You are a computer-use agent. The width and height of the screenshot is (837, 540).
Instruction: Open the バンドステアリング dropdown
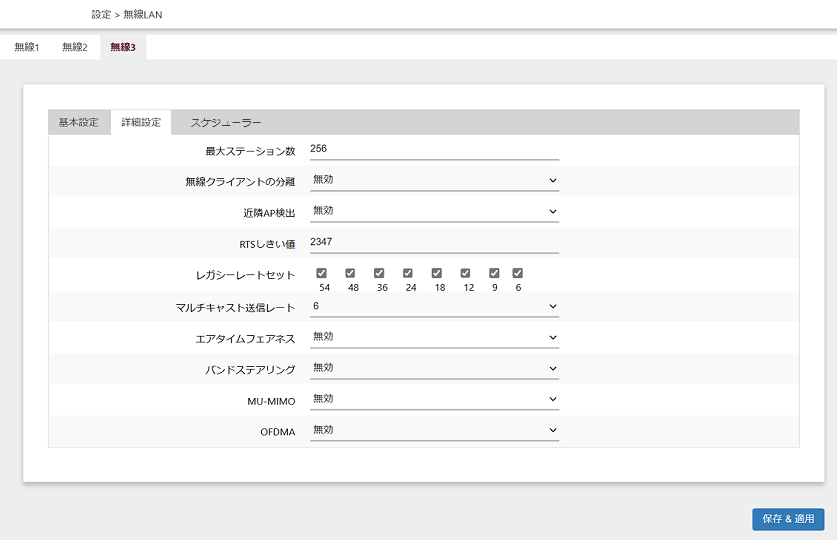tap(435, 368)
